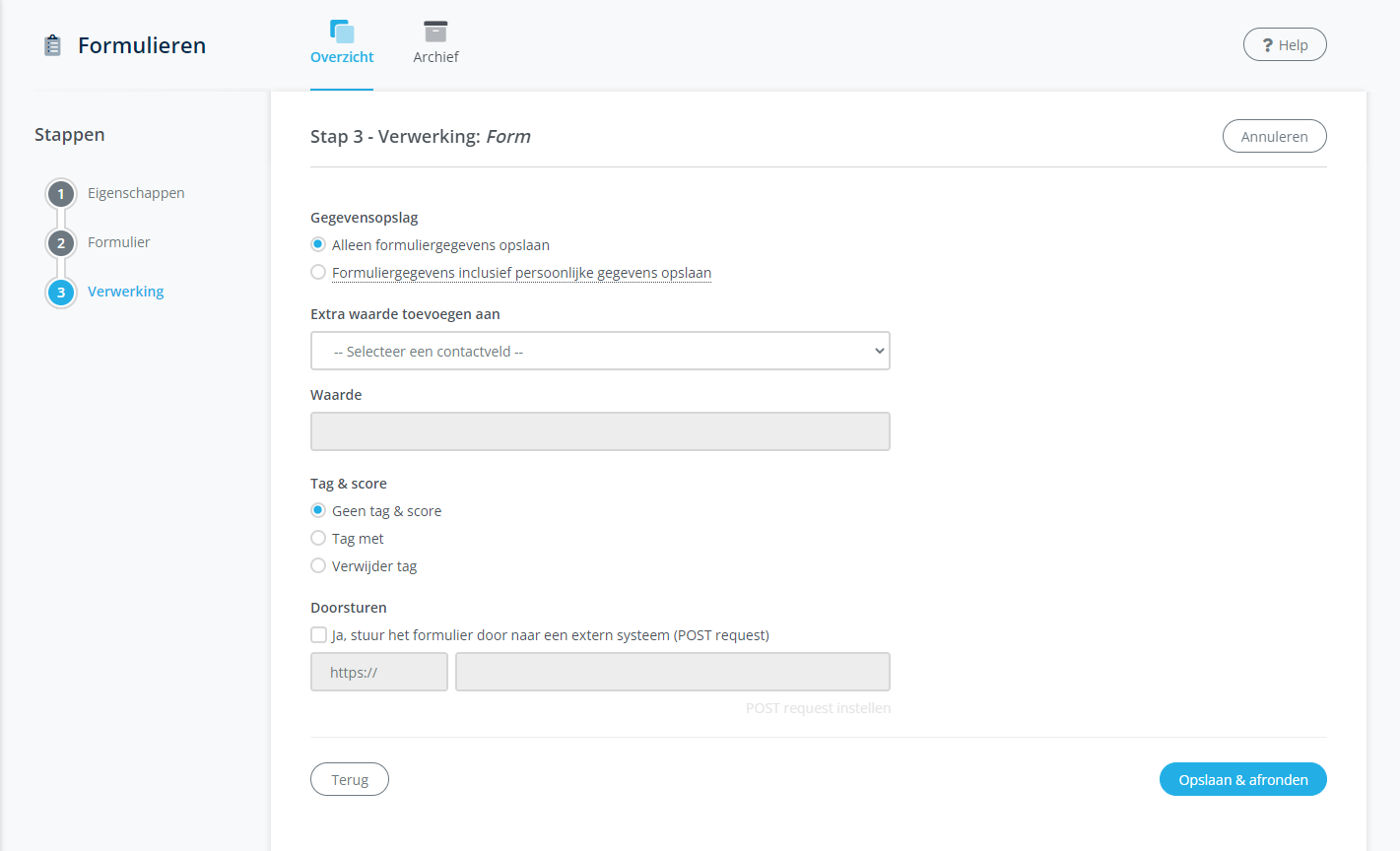The image size is (1400, 851).
Task: Choose 'Geen tag & score' option
Action: pos(318,510)
